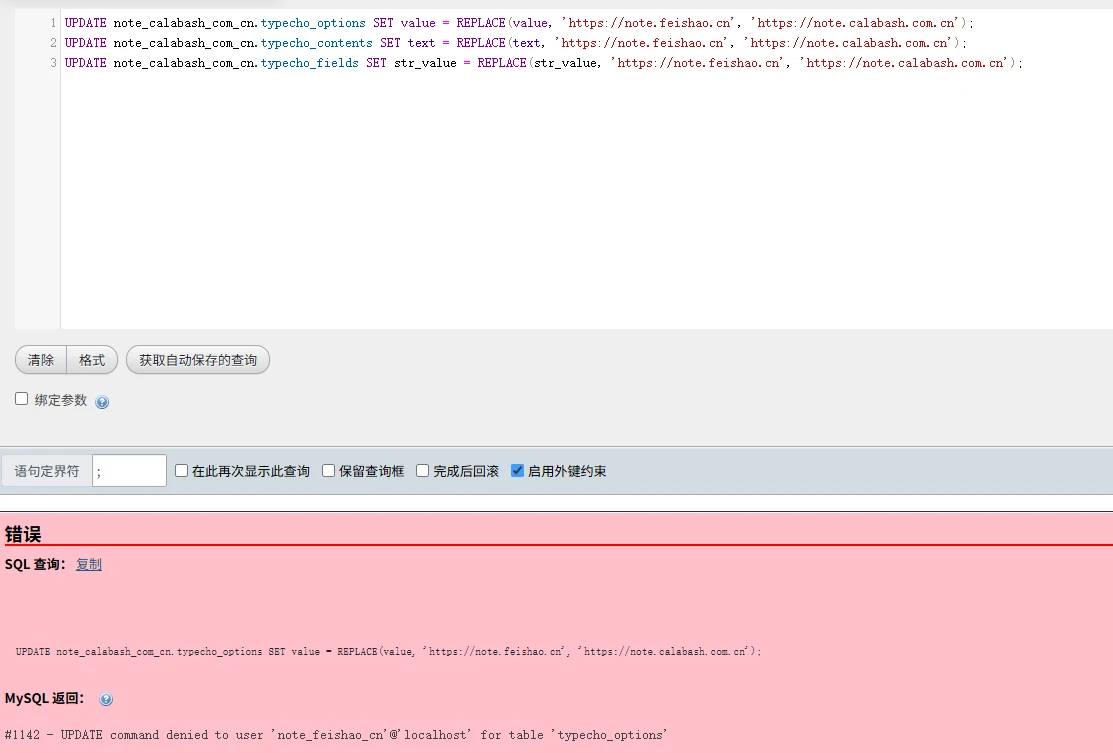
Task: Click line number 3 in editor gutter
Action: [53, 63]
